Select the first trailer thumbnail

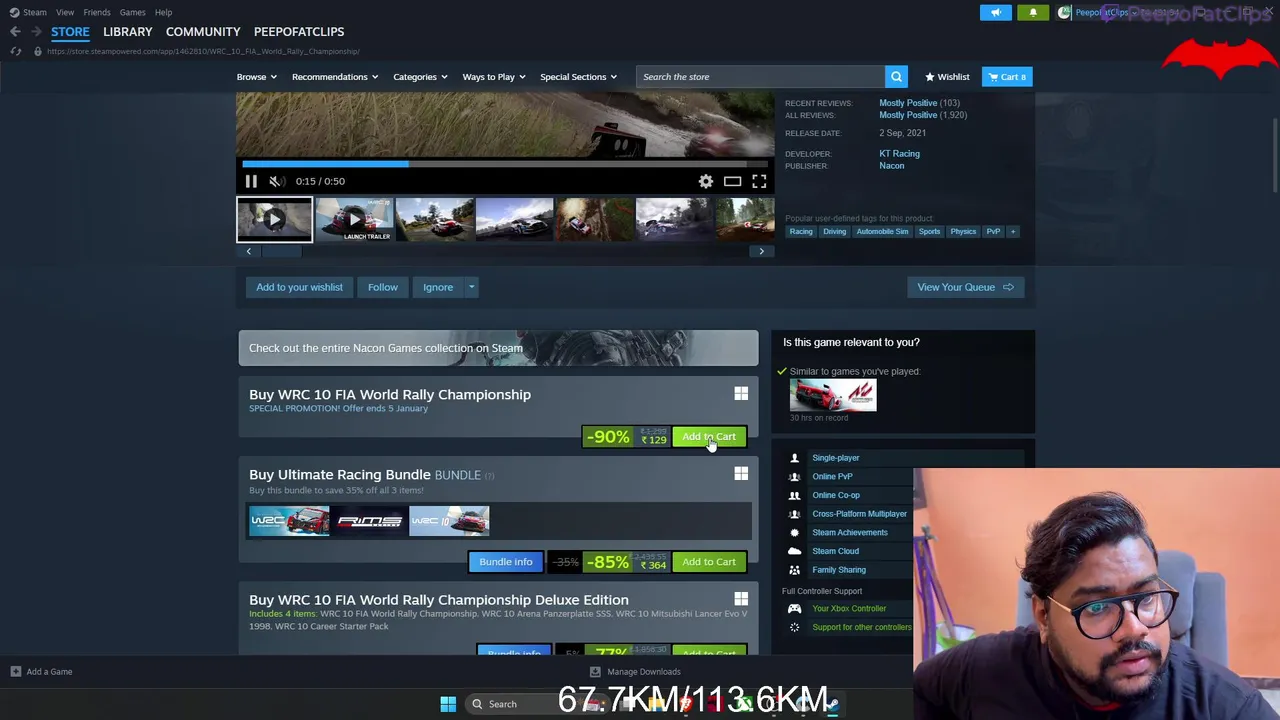[274, 220]
